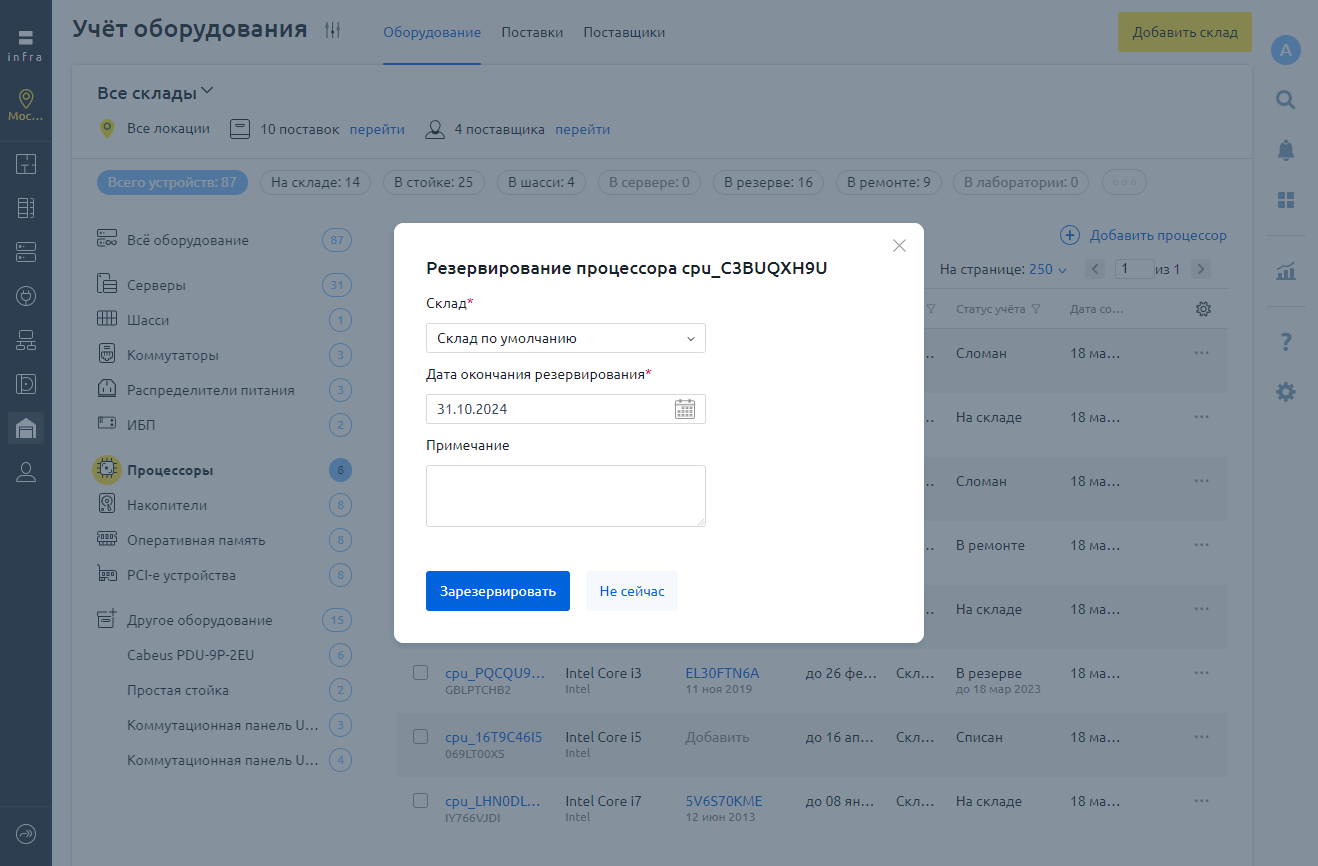Expand the Все склады selector
The width and height of the screenshot is (1318, 866).
(x=156, y=93)
